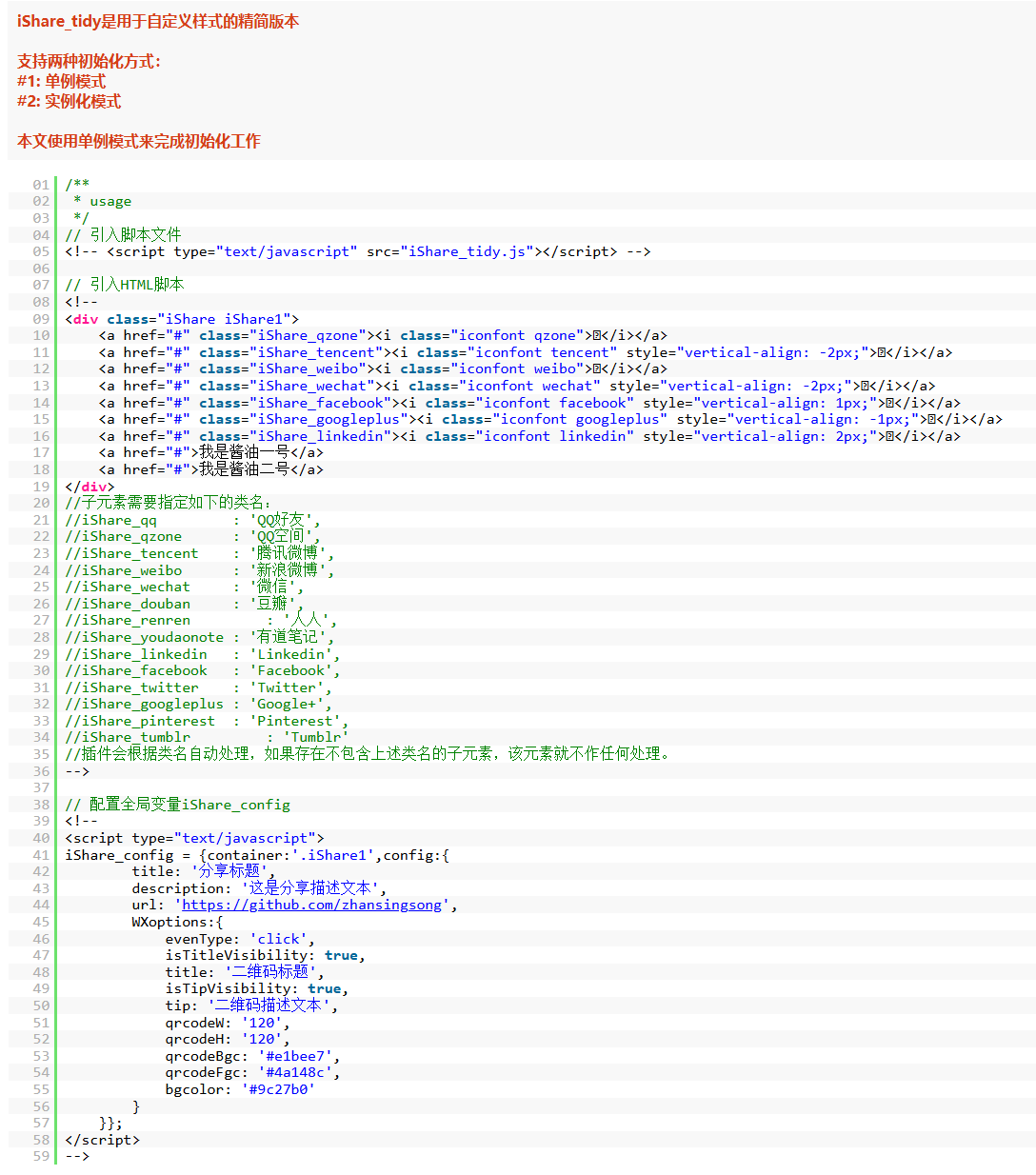Click the 'qrcodeW' line

(x=228, y=1023)
